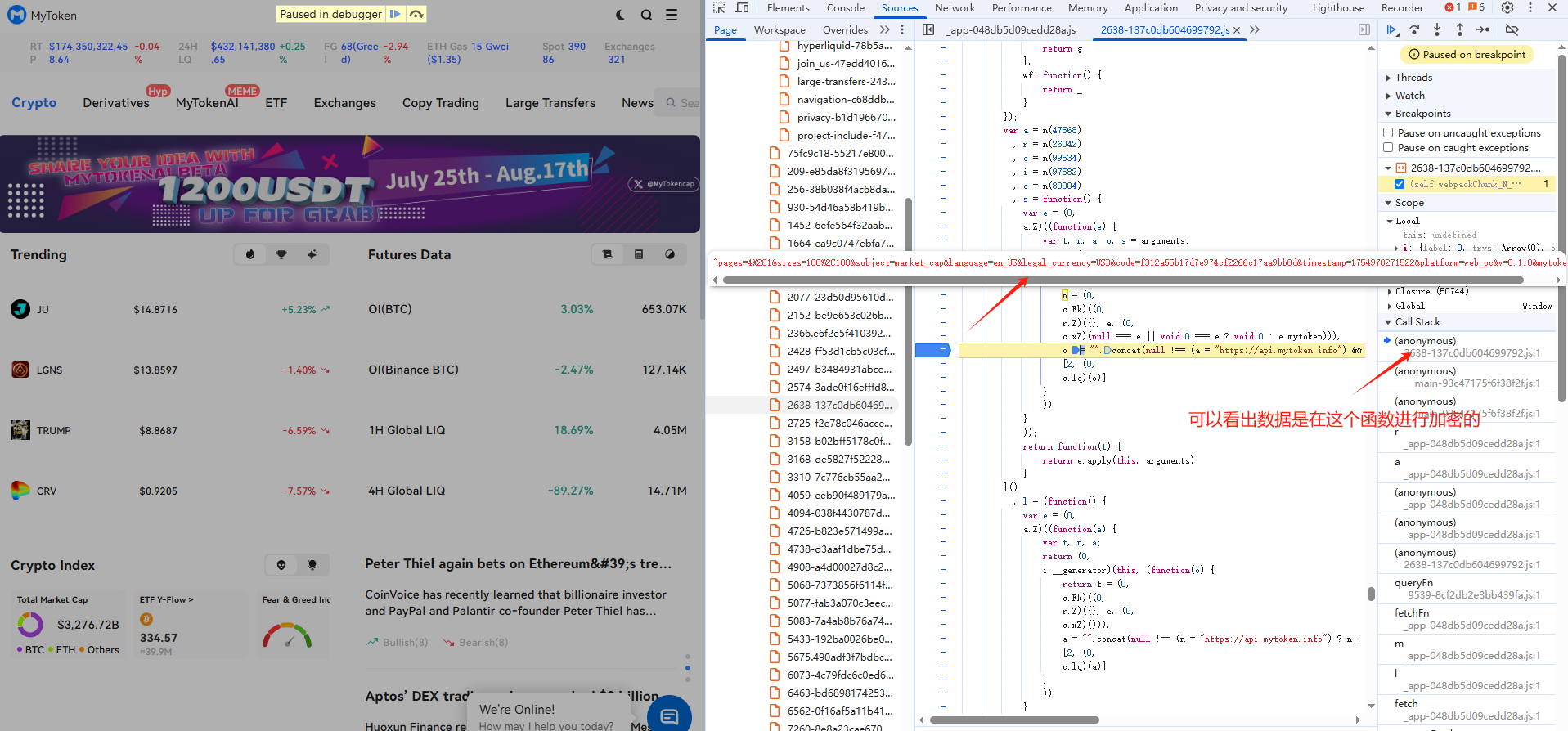Select first icon in Futures Data header
This screenshot has height=731, width=1568.
[x=608, y=254]
